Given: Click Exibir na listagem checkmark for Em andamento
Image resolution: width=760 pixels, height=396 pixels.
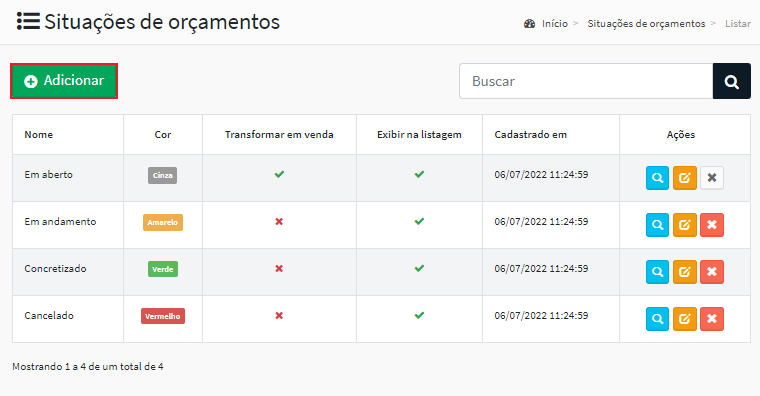Looking at the screenshot, I should pyautogui.click(x=419, y=221).
